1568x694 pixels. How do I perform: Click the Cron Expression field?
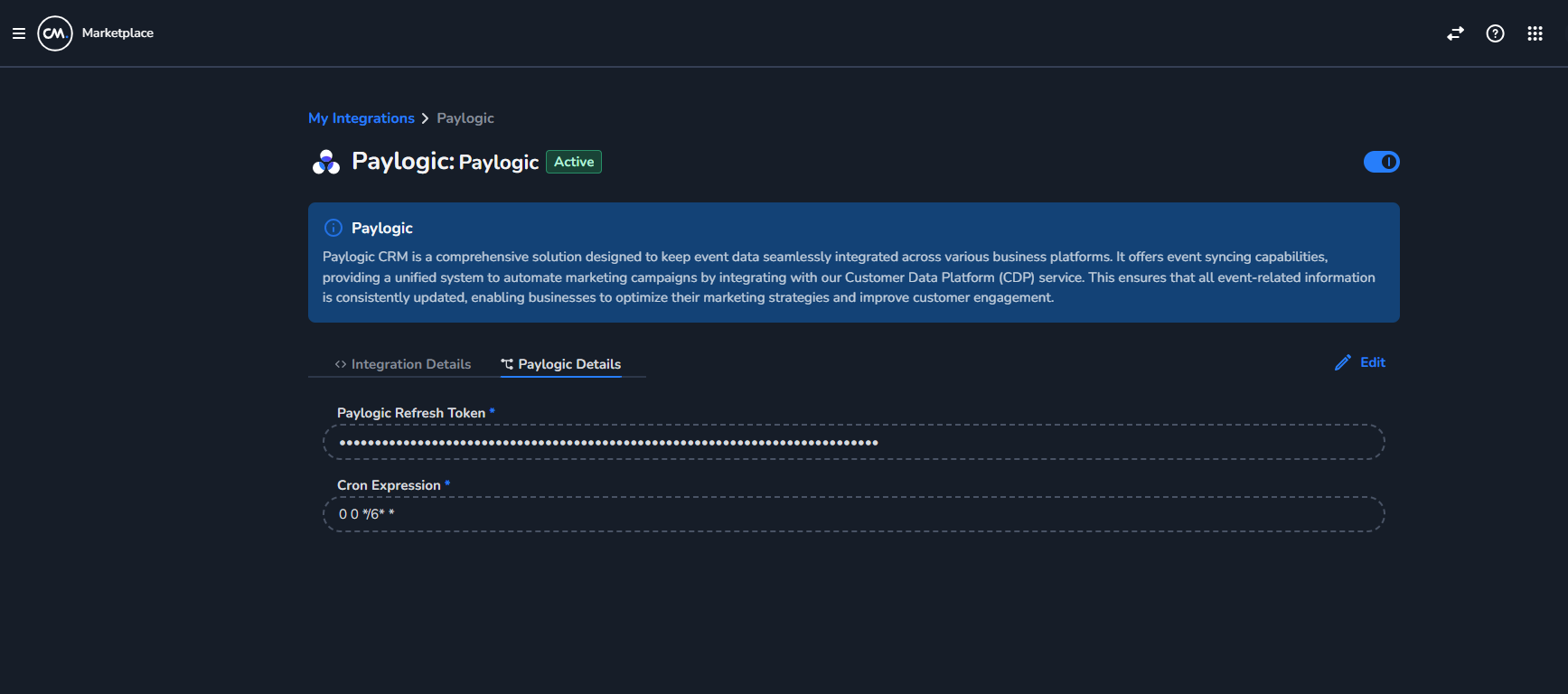pos(853,514)
